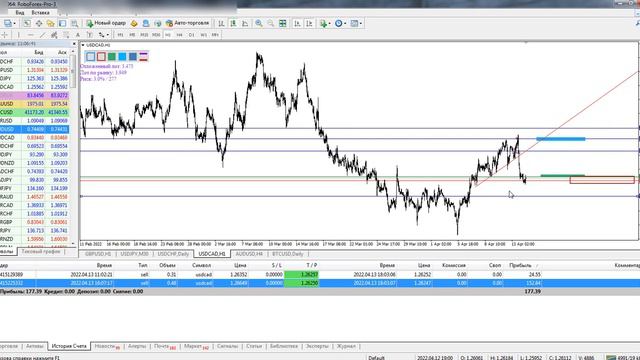Viewport: 640px width, 360px height.
Task: Select the vertical line drawing tool
Action: click(18, 35)
